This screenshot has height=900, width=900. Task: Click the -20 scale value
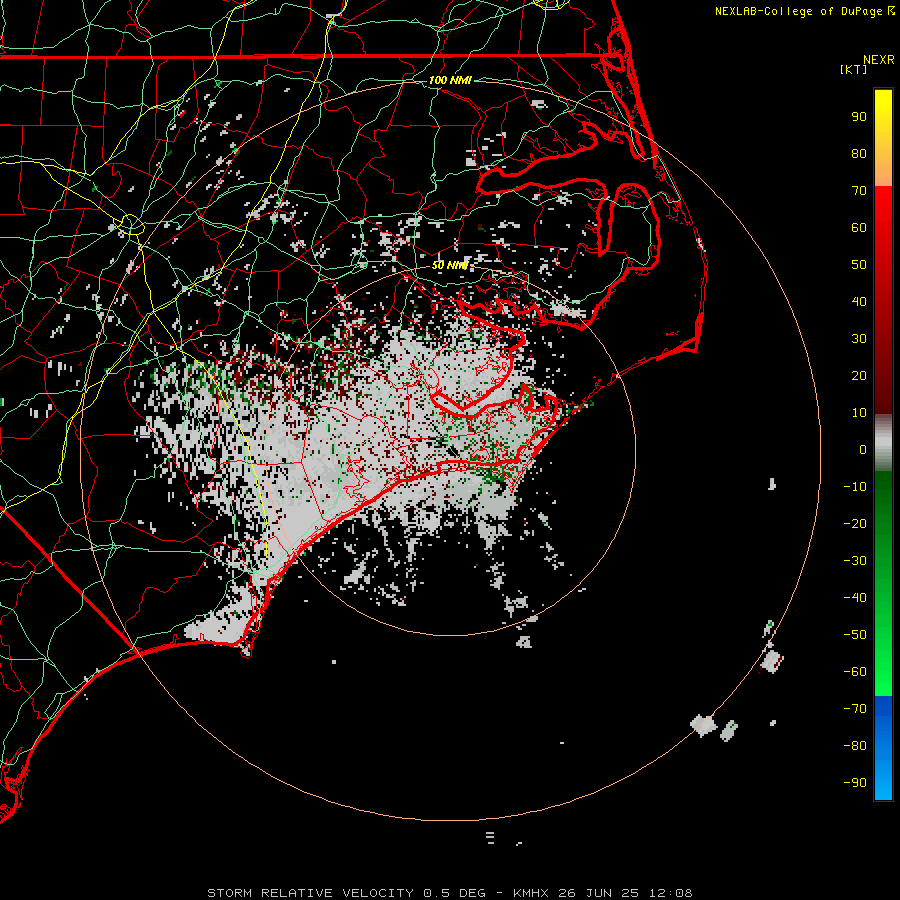tap(855, 523)
